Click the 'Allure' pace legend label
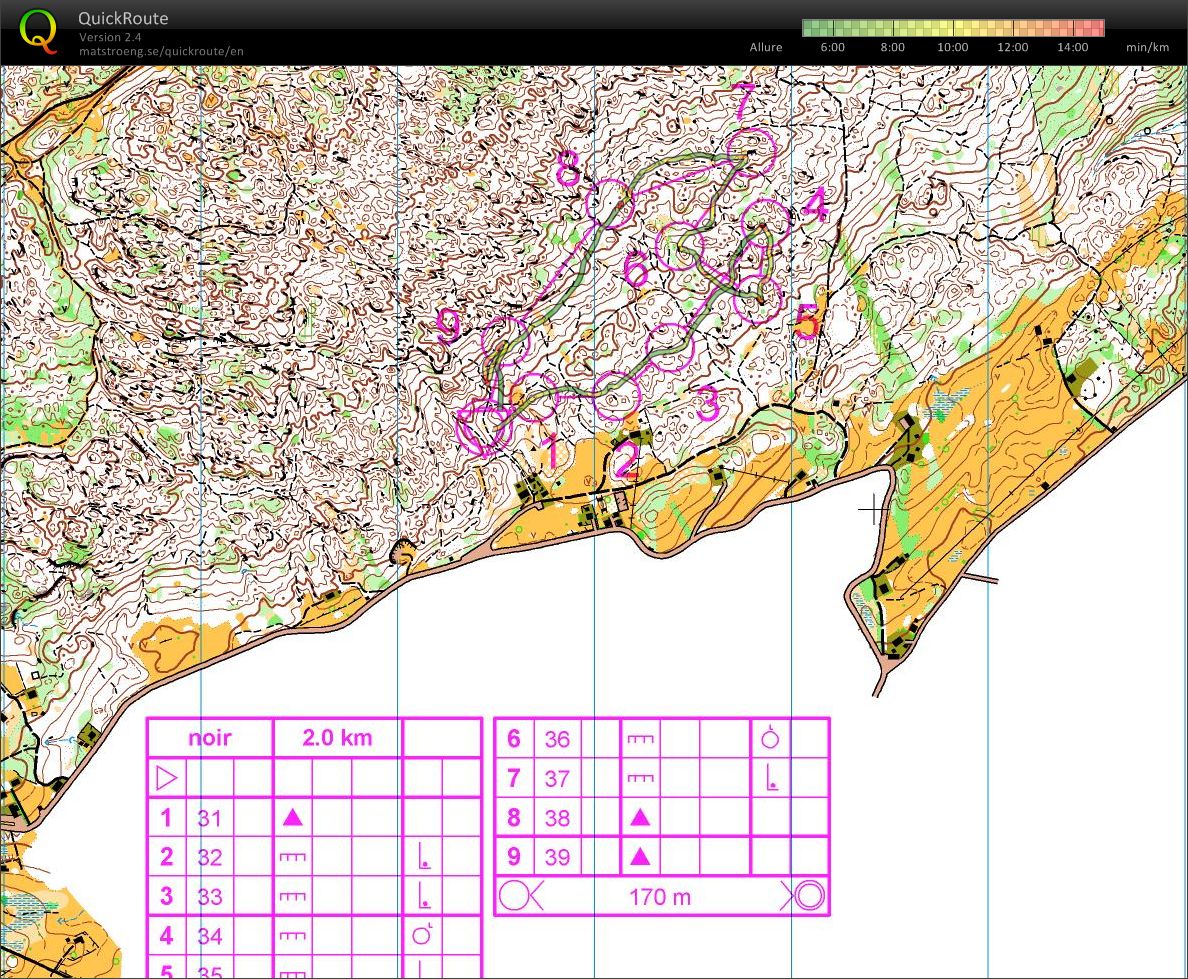 (766, 47)
